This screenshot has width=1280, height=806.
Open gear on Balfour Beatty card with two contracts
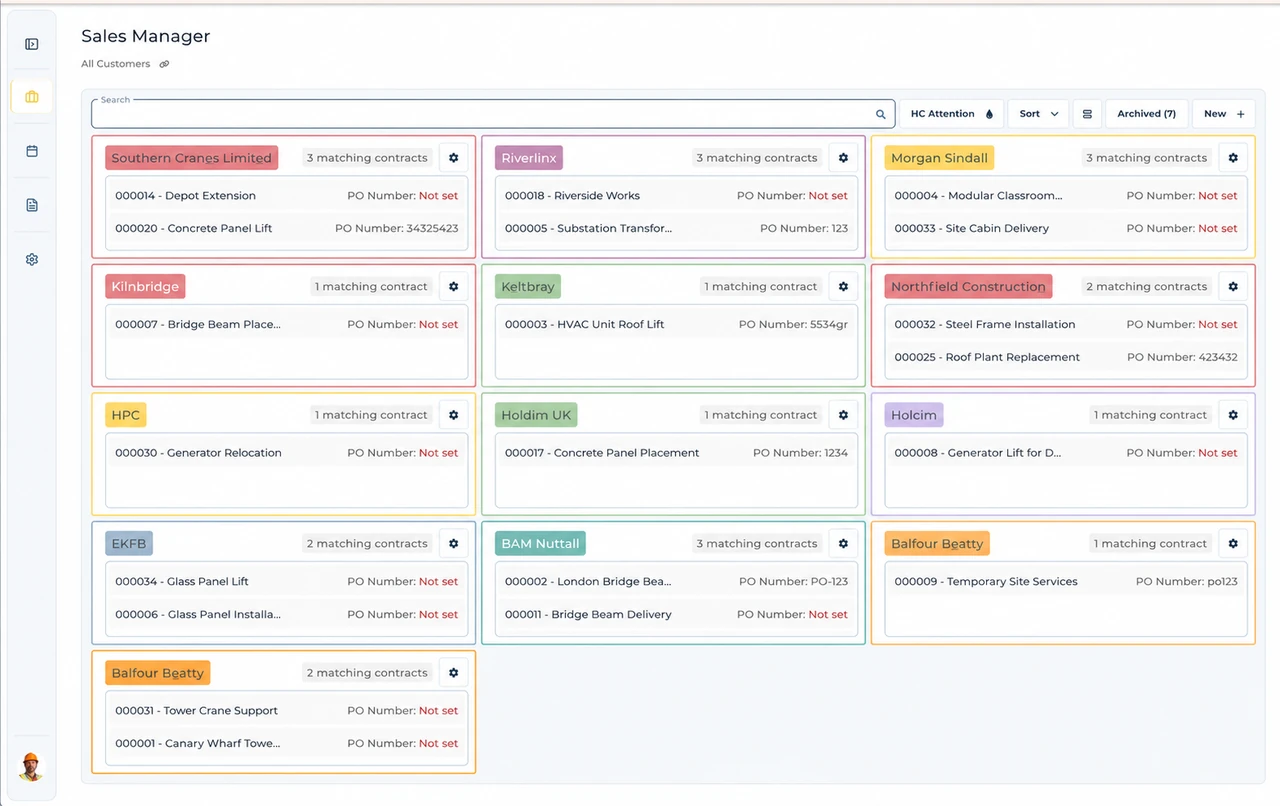(x=454, y=673)
